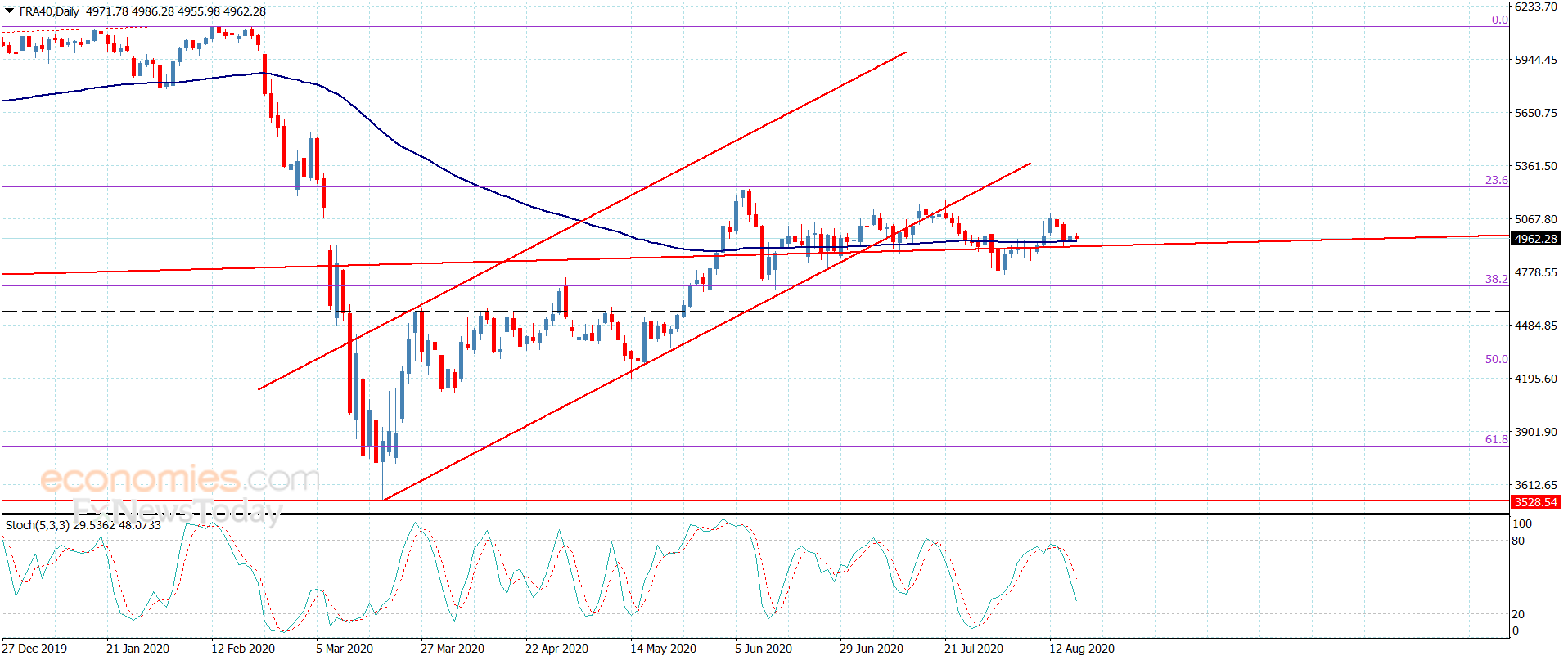Screen dimensions: 1568x660
Task: Click the economies.com watermark logo
Action: point(180,478)
